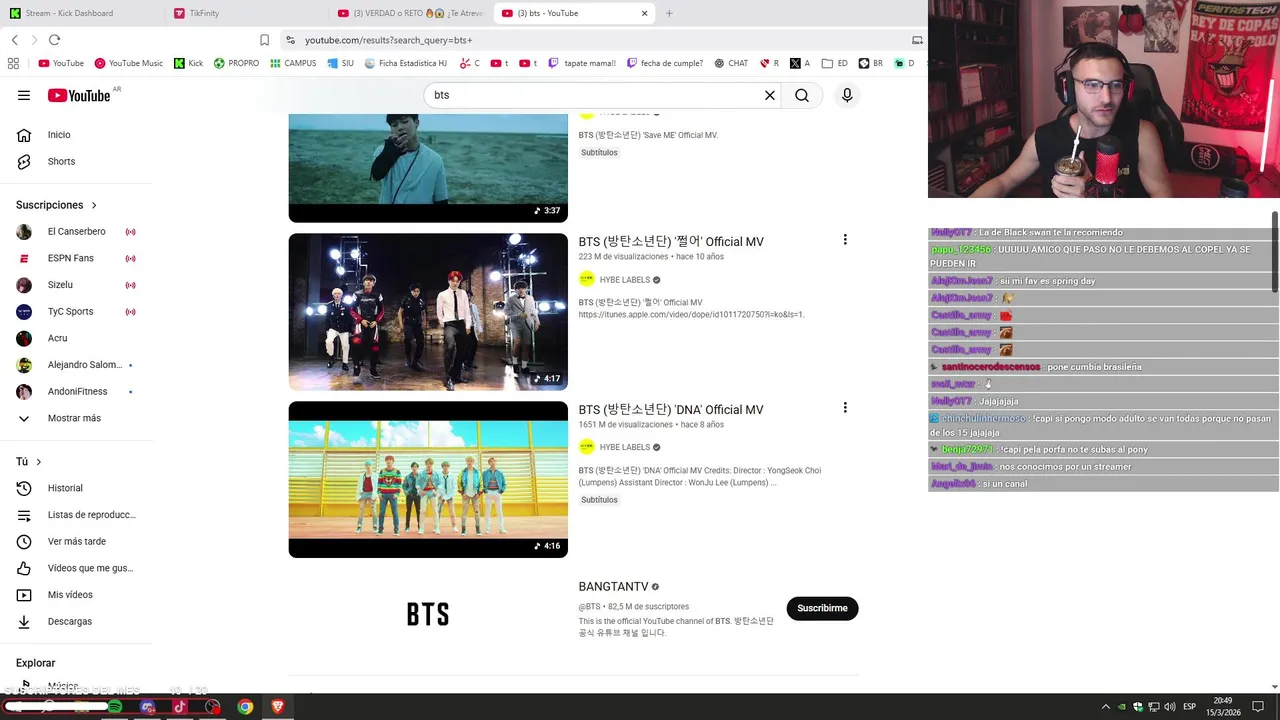
Task: Open Ver más tarde in sidebar
Action: [x=76, y=541]
